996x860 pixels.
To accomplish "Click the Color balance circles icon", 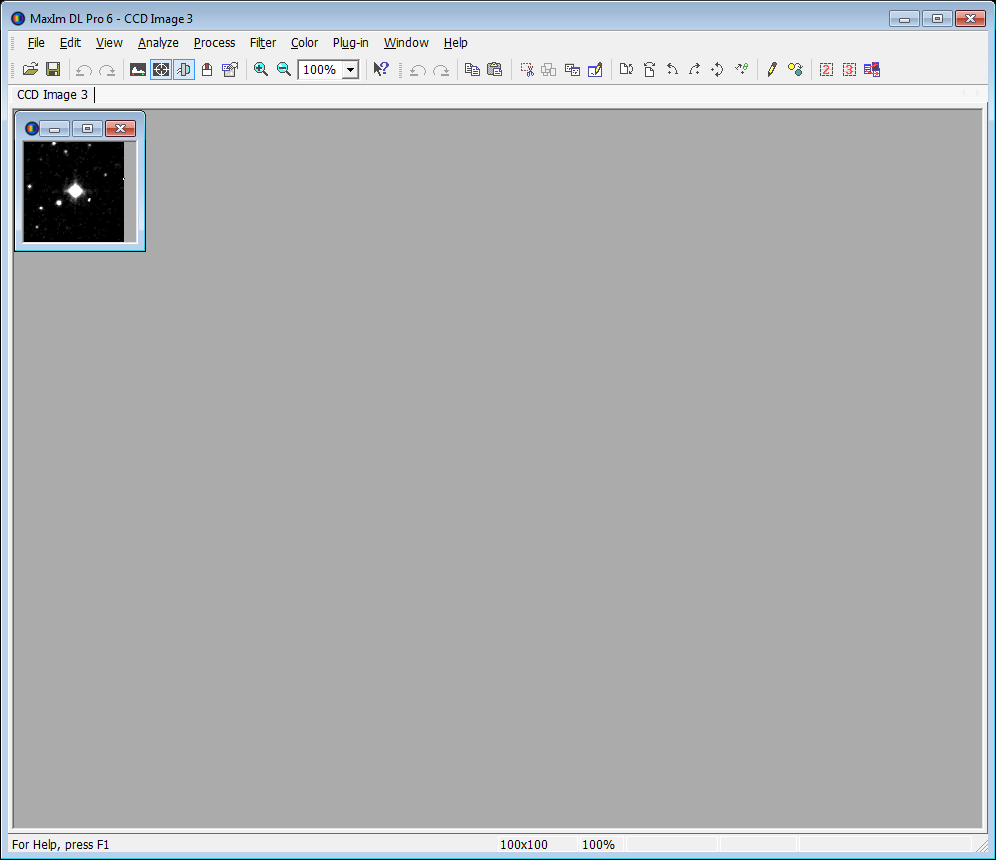I will [795, 69].
